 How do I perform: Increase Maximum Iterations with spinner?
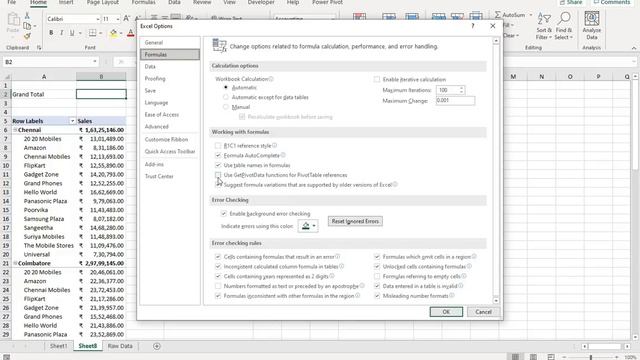click(x=462, y=88)
